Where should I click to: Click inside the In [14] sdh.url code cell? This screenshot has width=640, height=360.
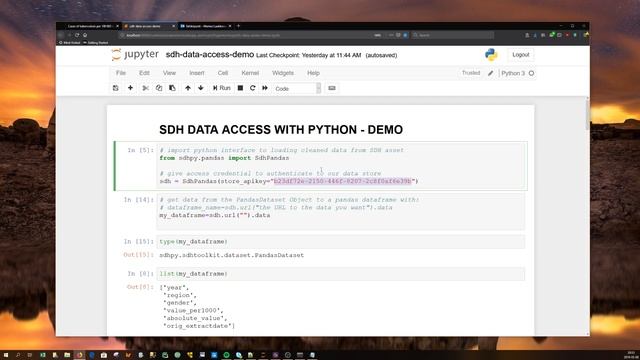click(x=341, y=211)
